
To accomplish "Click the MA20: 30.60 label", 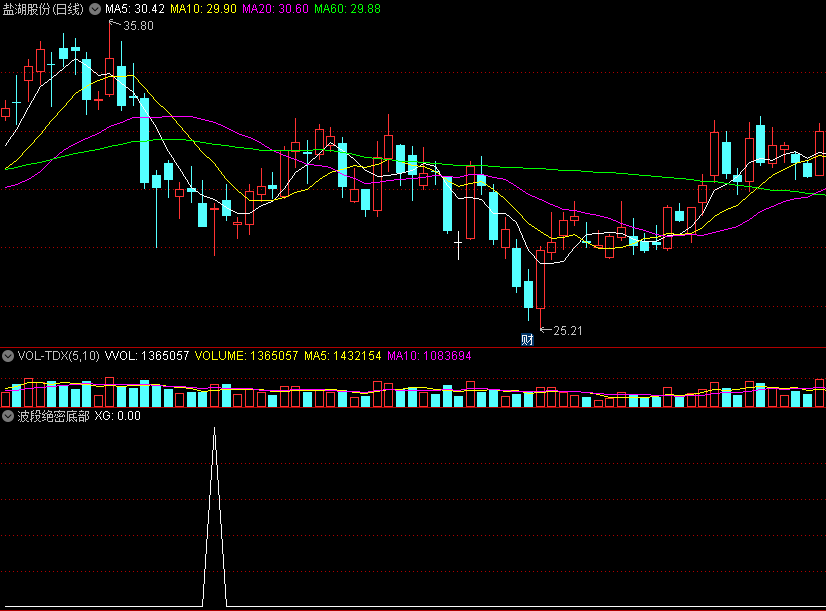I will click(x=276, y=9).
